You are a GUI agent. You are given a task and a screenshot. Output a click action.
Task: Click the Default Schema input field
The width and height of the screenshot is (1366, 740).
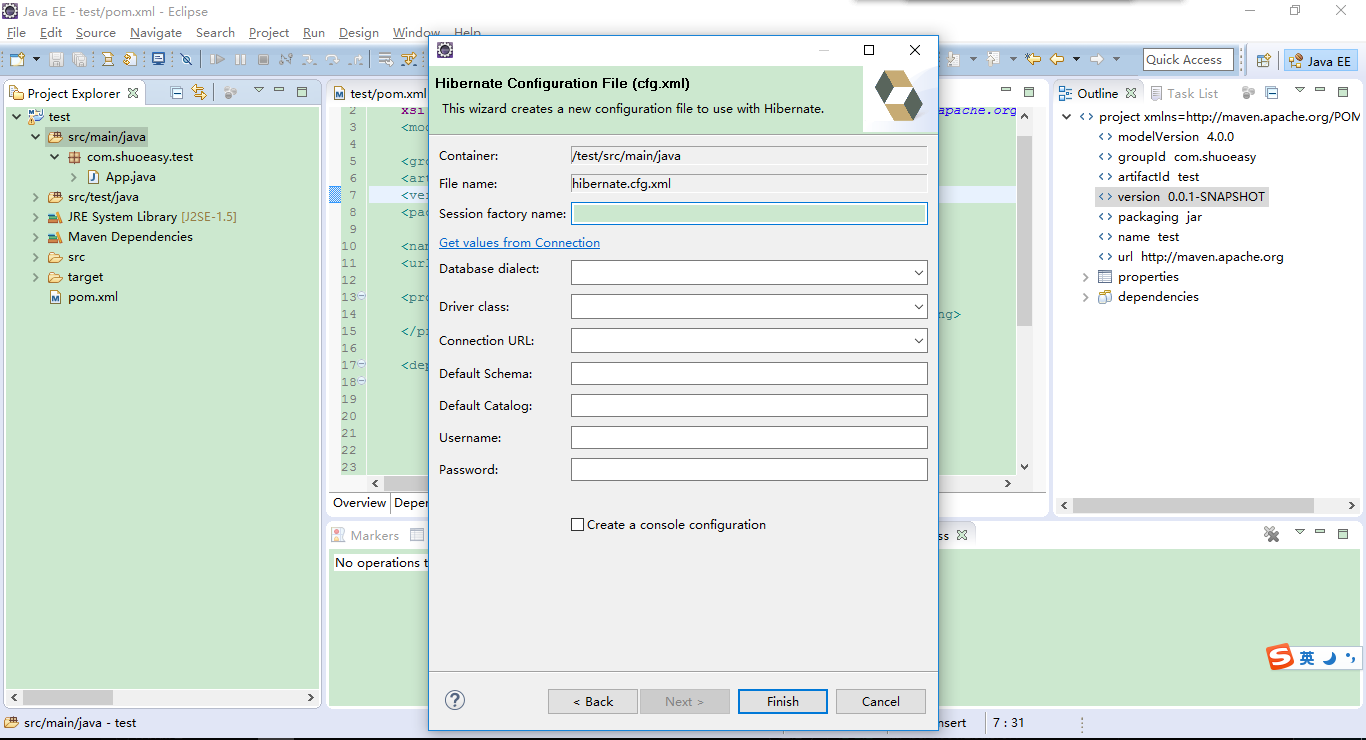(x=749, y=373)
